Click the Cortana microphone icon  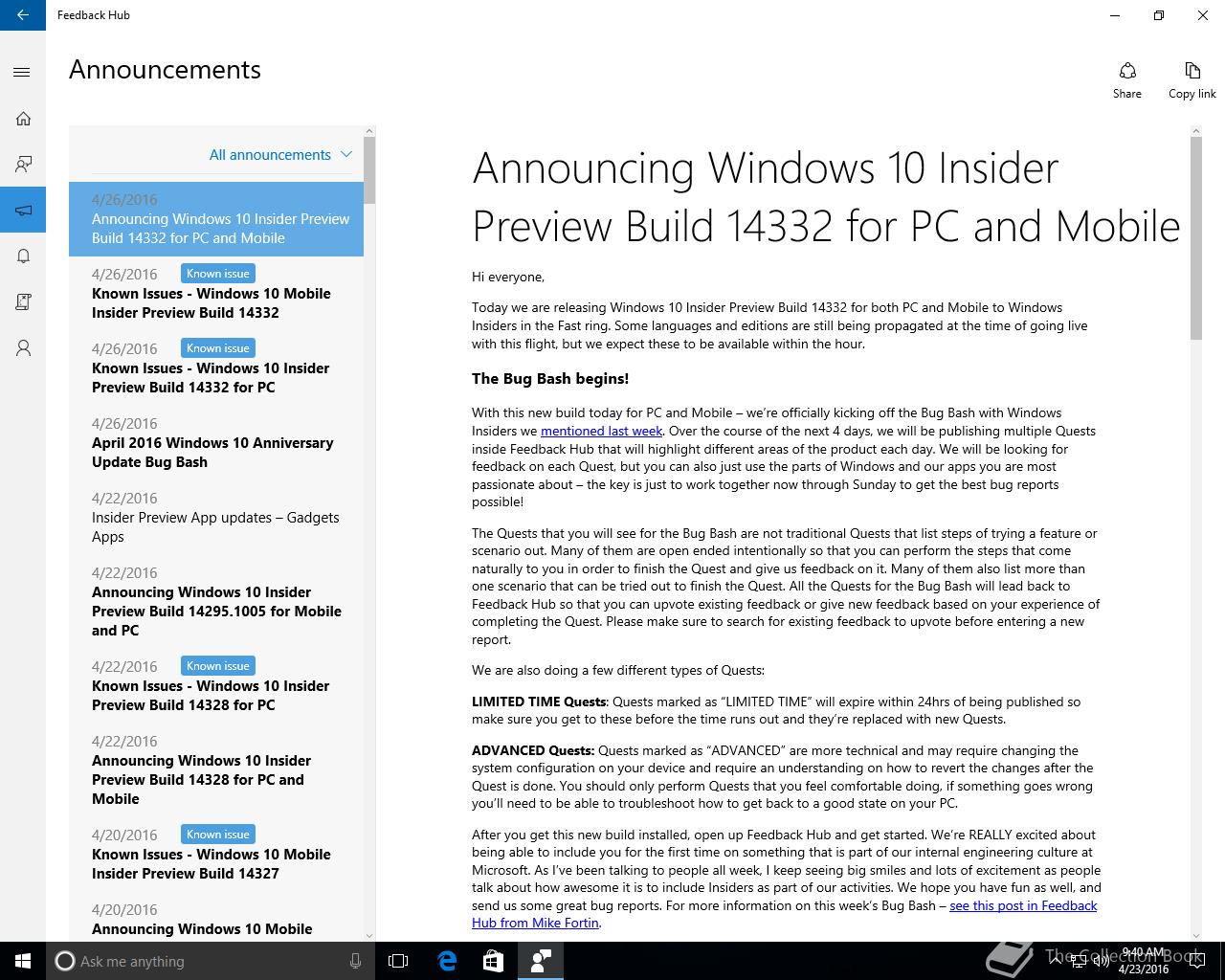click(355, 961)
